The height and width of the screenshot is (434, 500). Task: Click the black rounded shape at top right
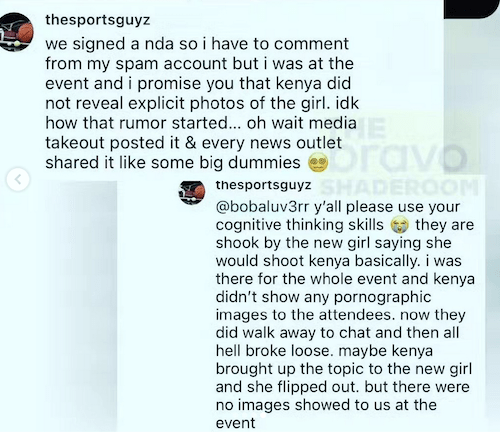coord(472,9)
